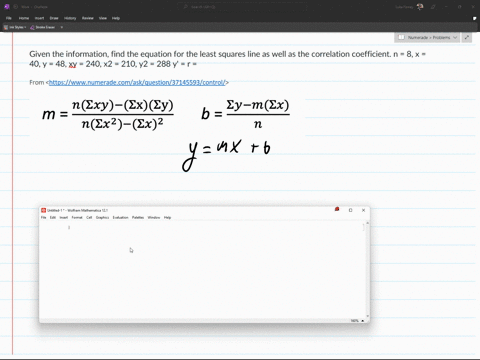480x360 pixels.
Task: Open Mathematica File menu
Action: 43,218
